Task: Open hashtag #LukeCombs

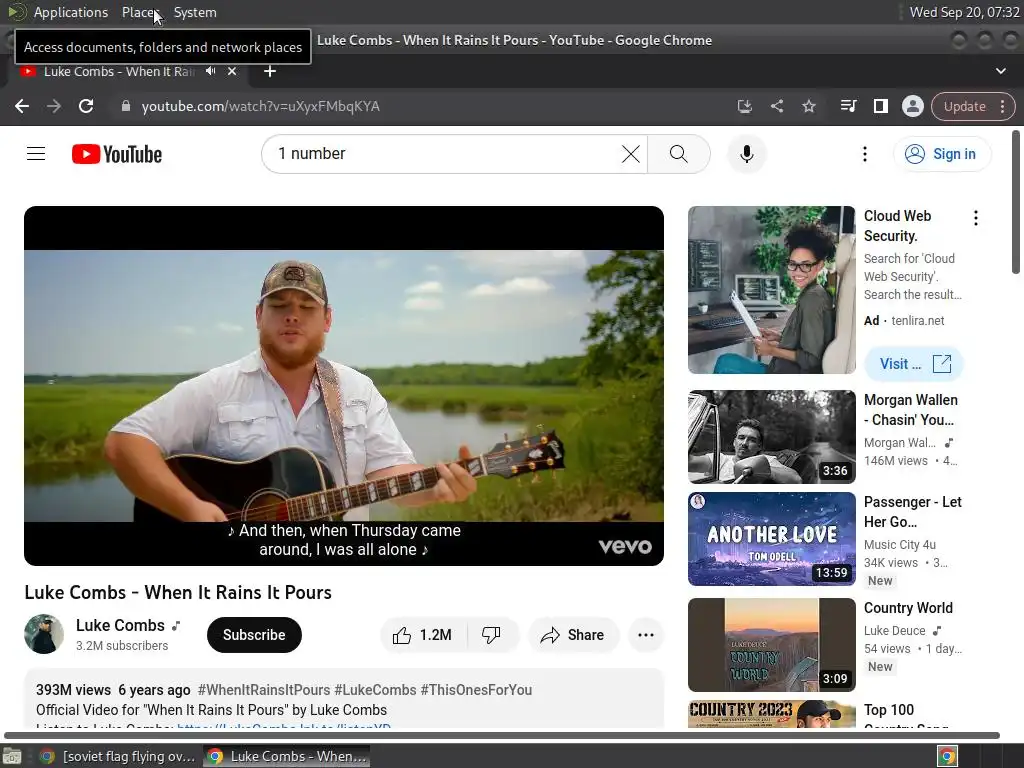Action: pos(375,690)
